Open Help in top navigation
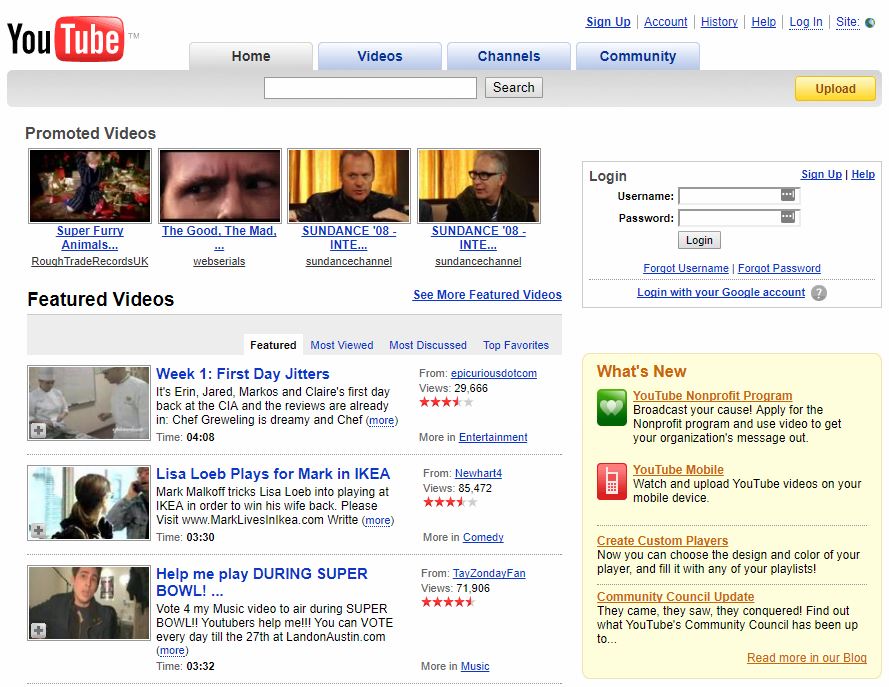889x687 pixels. tap(763, 22)
